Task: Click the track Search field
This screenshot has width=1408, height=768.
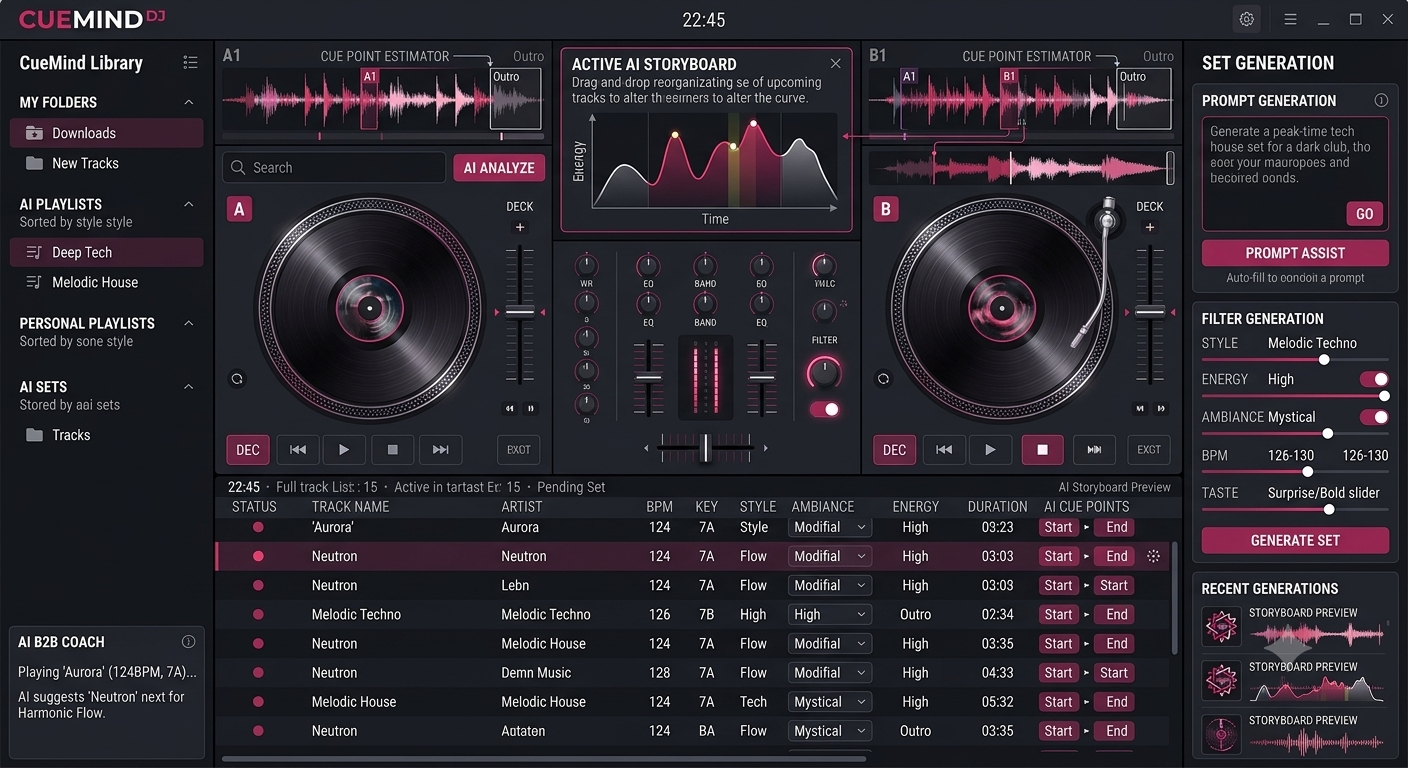Action: coord(334,168)
